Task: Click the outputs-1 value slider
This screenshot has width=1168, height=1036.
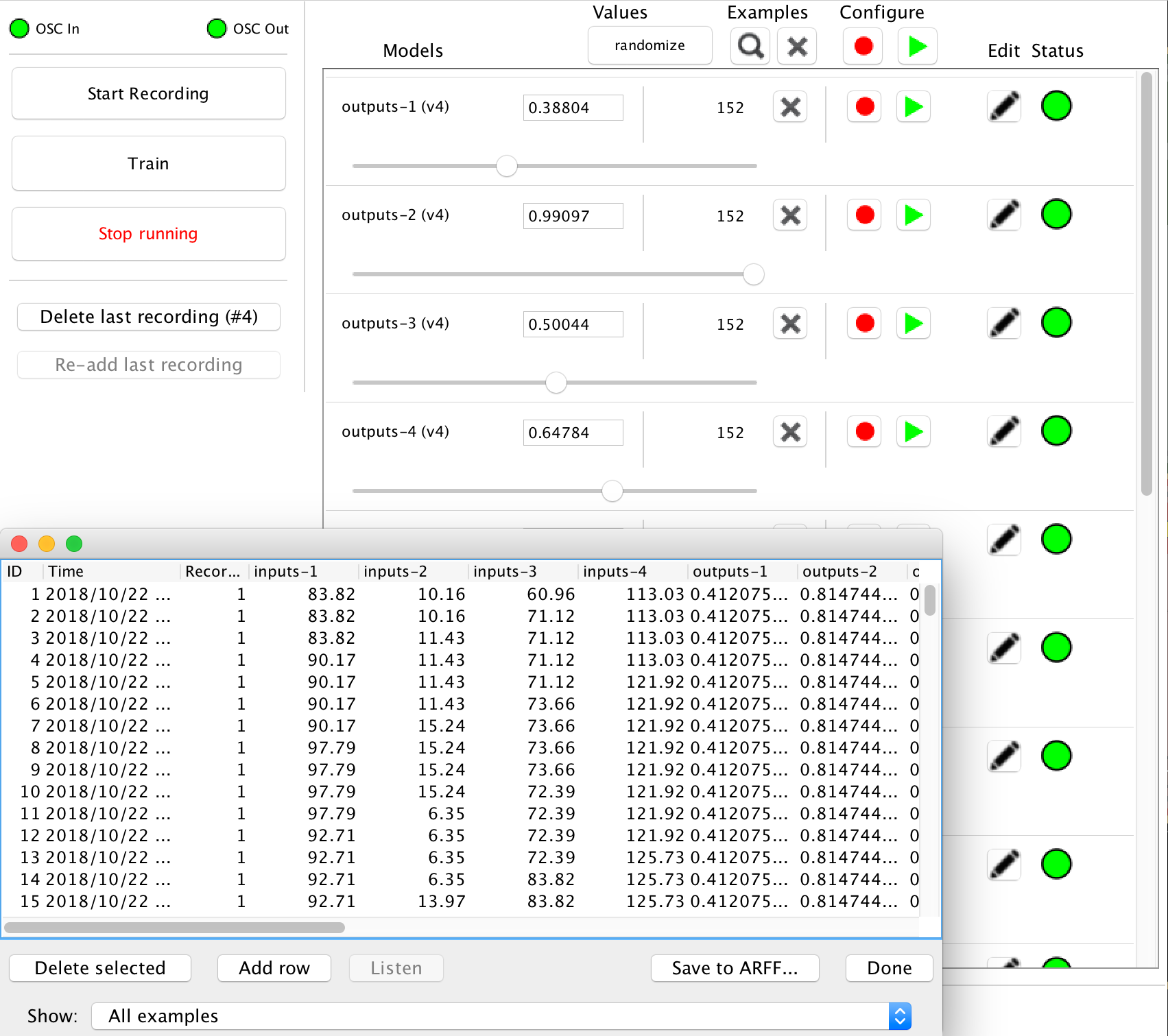Action: pos(554,166)
